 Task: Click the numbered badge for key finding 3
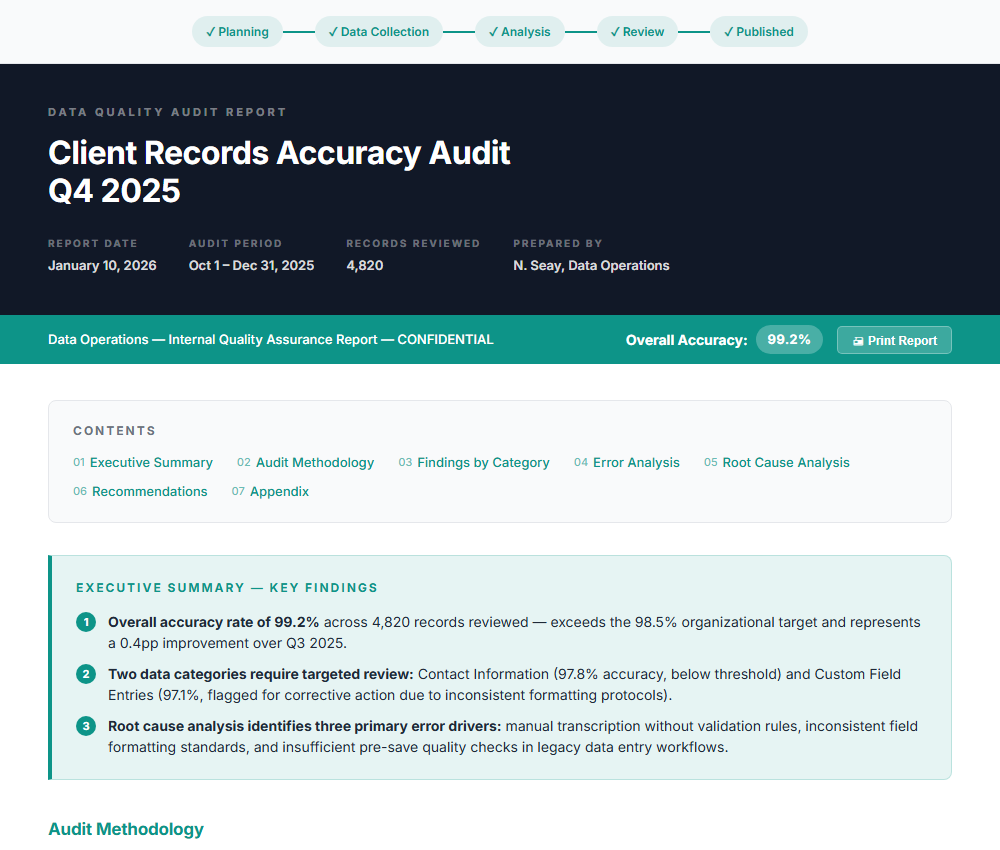click(x=86, y=726)
